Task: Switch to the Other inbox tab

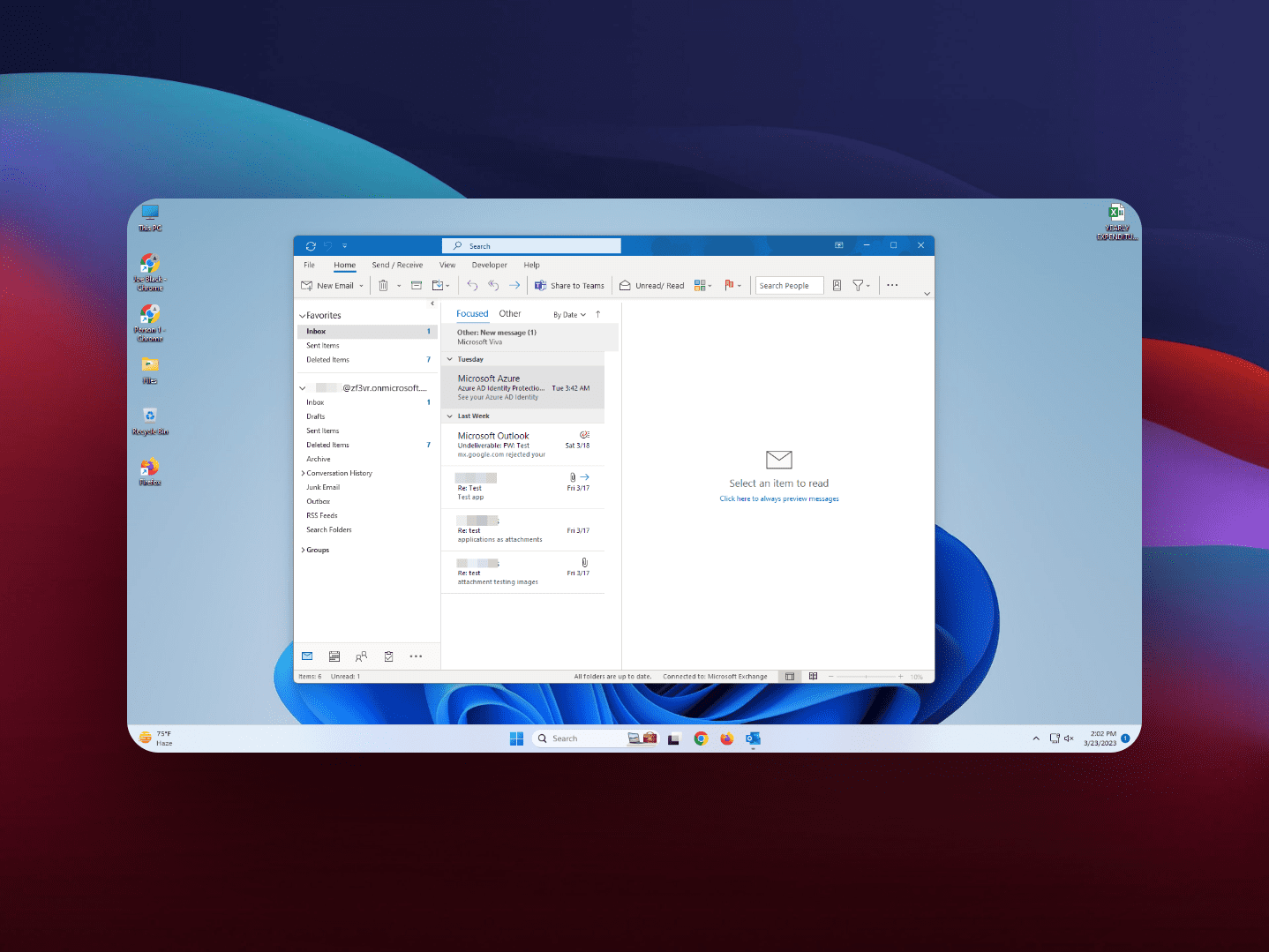Action: [510, 314]
